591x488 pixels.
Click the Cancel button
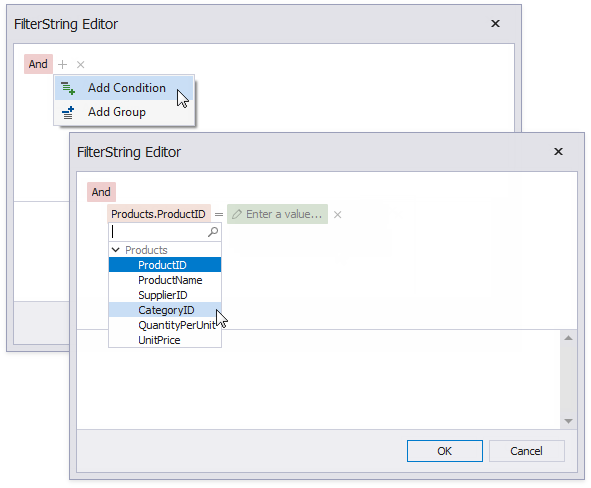527,451
